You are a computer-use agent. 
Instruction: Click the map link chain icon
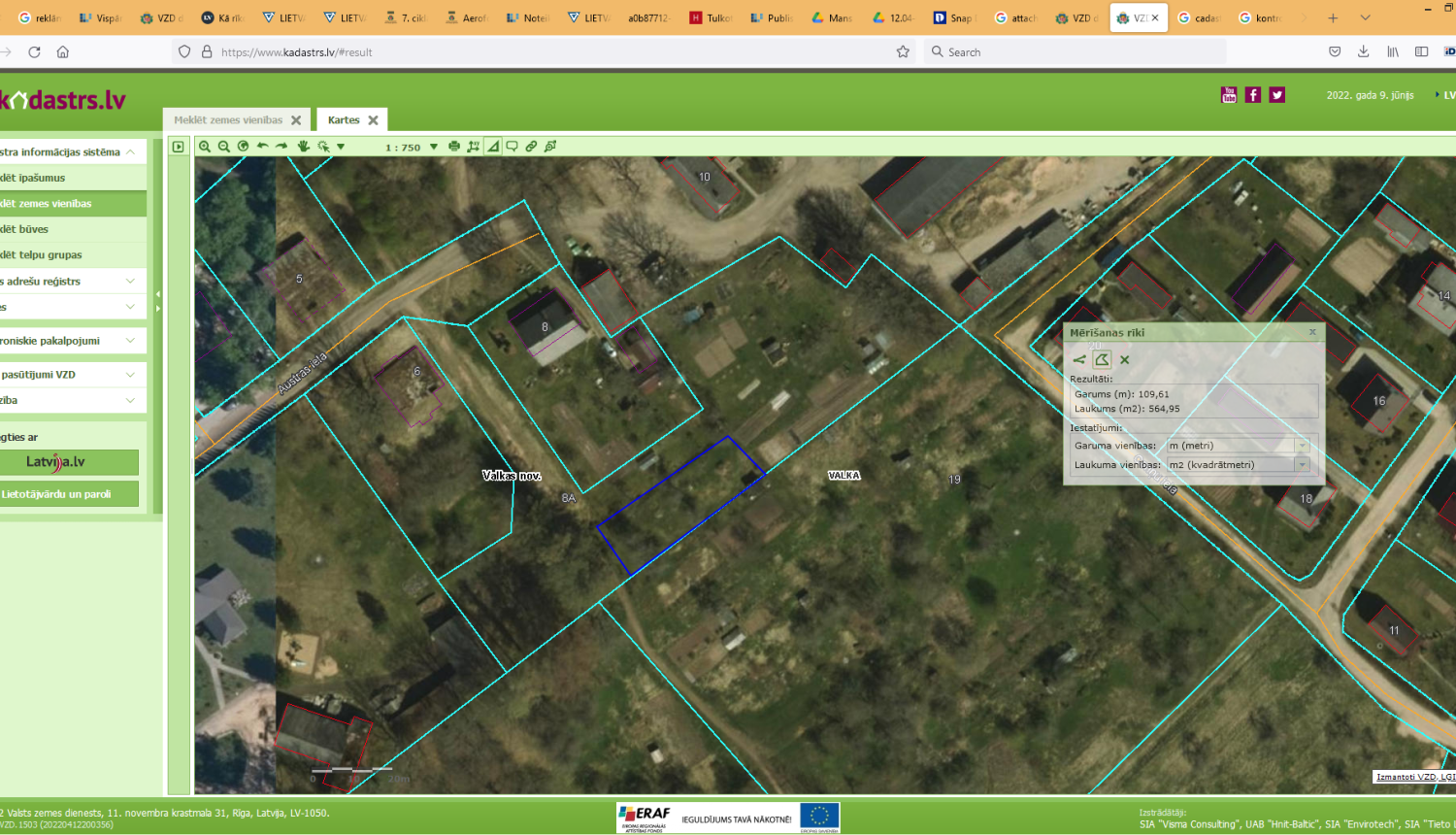(x=531, y=147)
